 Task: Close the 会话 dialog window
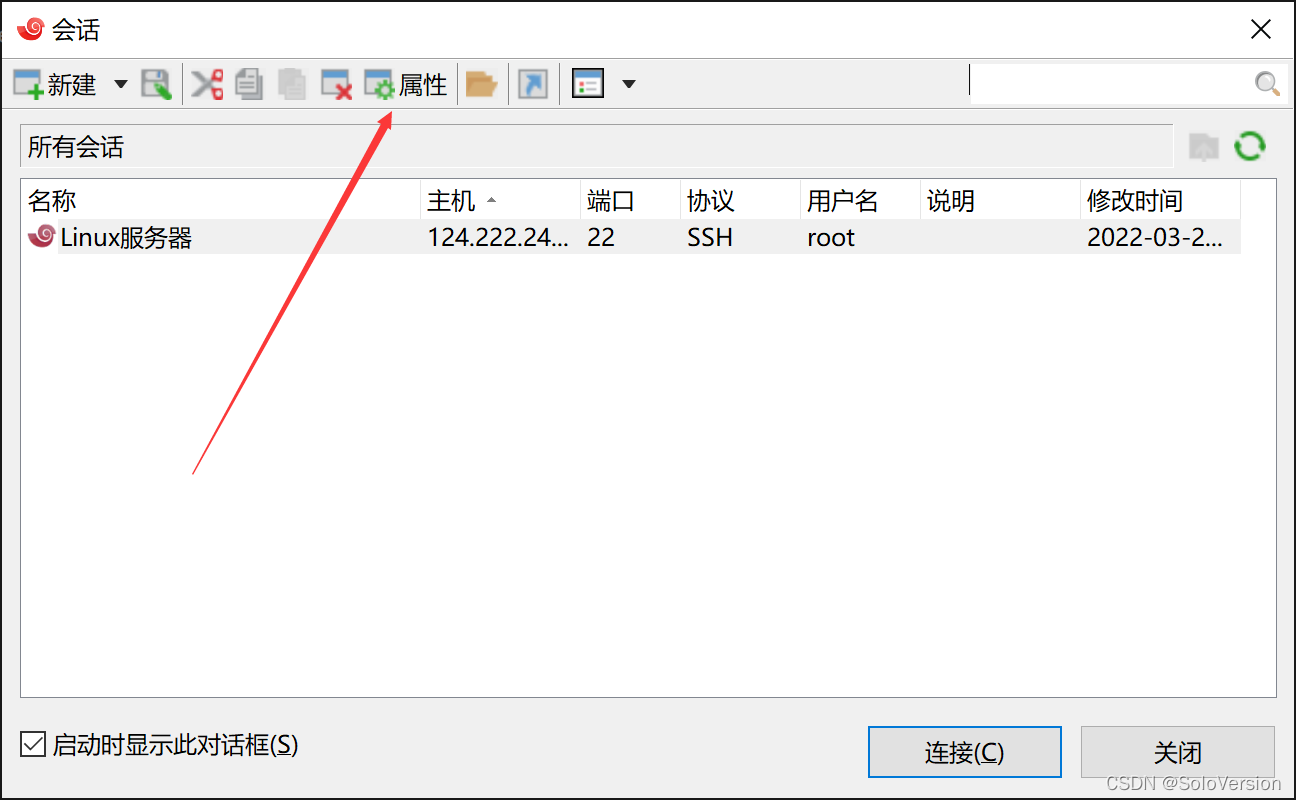pos(1261,29)
